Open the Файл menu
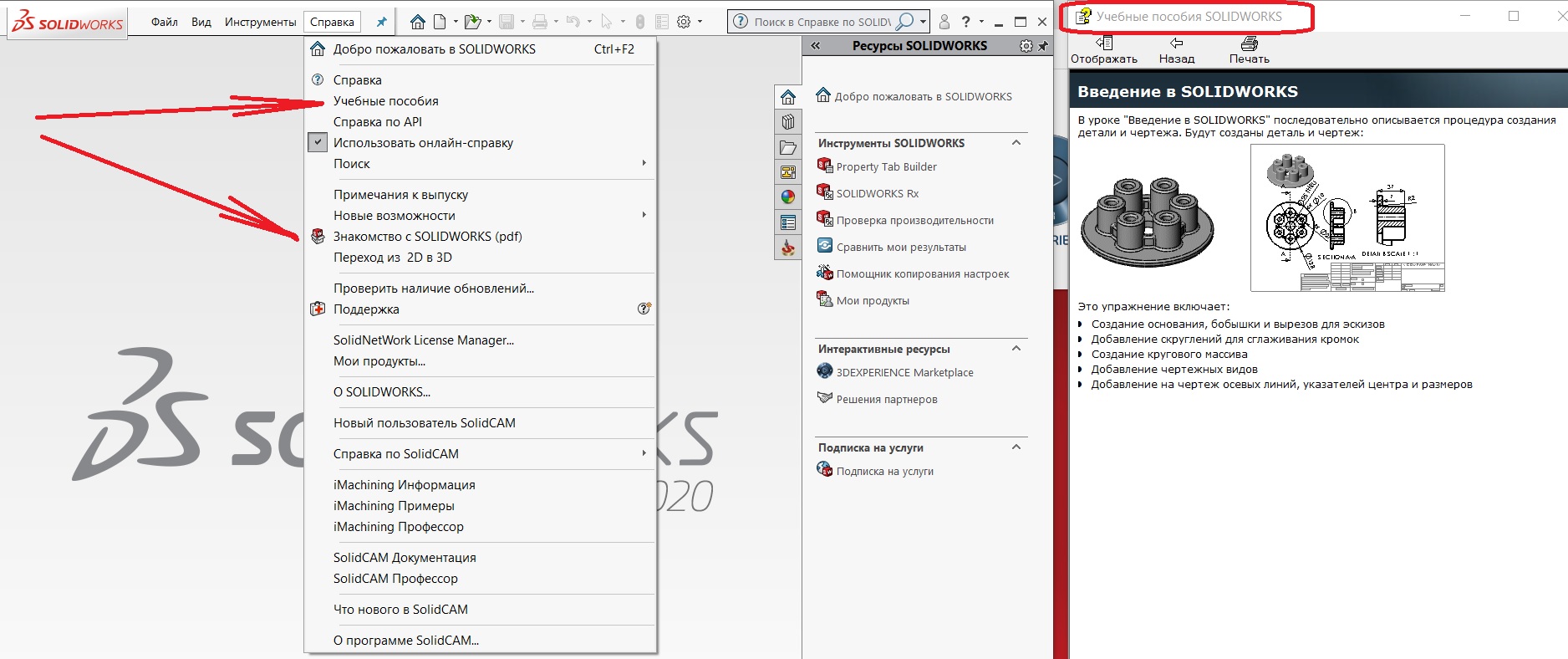Screen dimensions: 1568x659 pyautogui.click(x=165, y=22)
